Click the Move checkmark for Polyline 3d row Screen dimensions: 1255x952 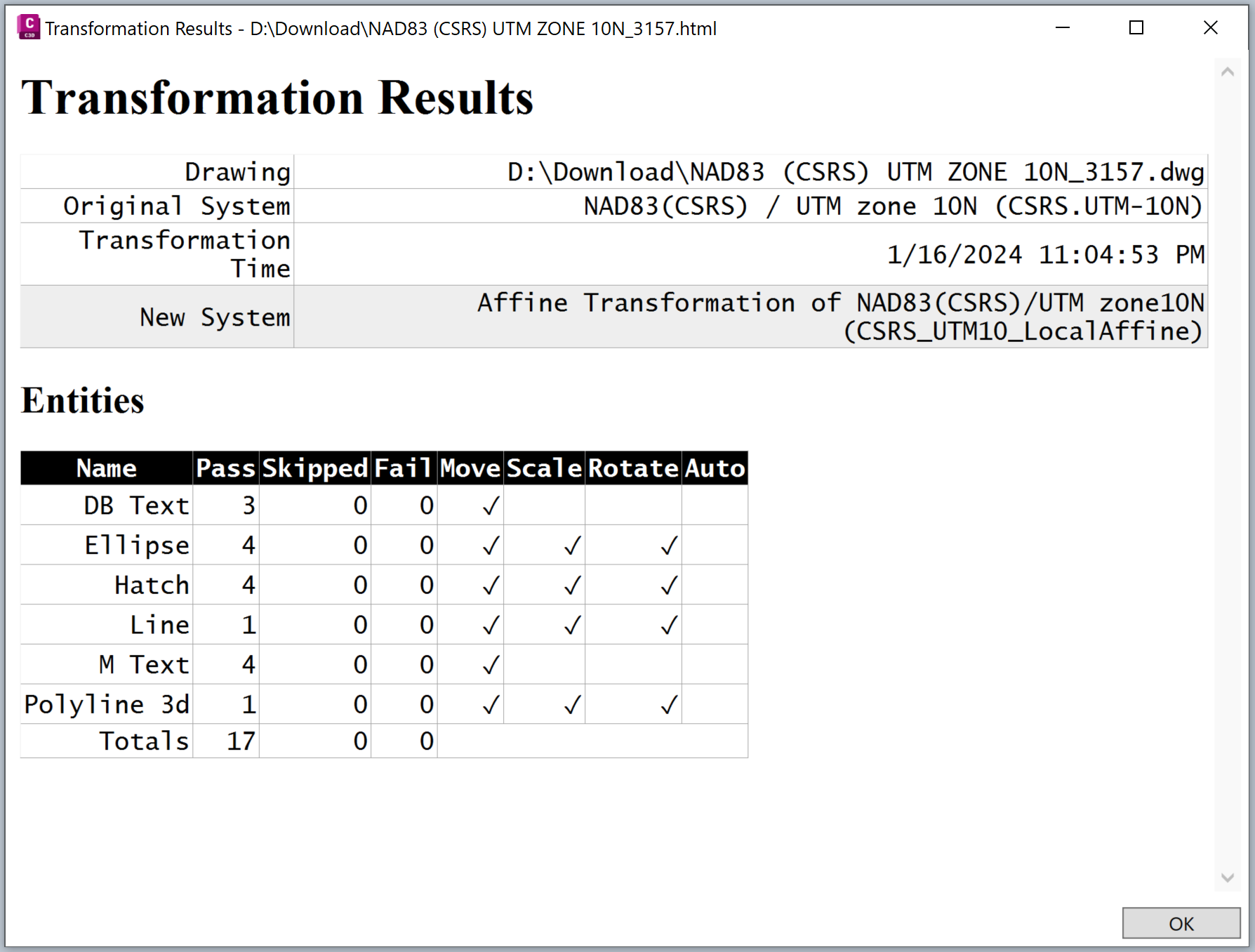click(x=490, y=703)
